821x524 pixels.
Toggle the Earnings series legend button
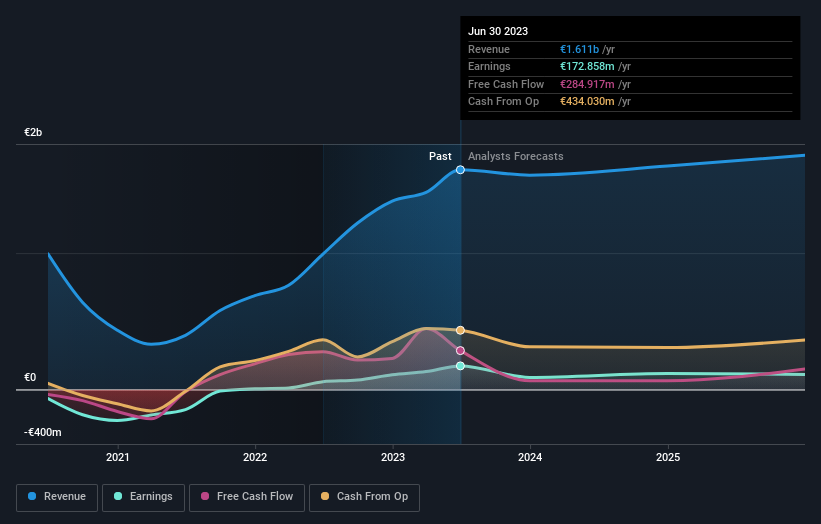pos(143,497)
